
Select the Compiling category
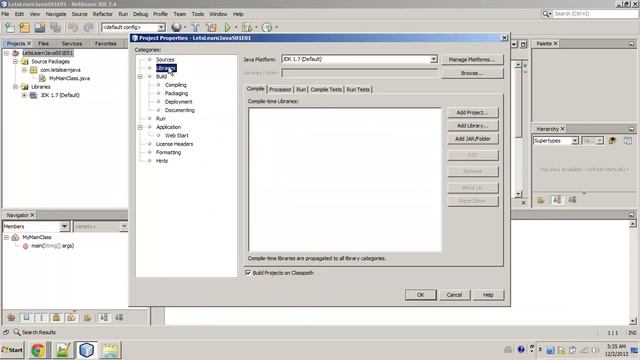[176, 85]
